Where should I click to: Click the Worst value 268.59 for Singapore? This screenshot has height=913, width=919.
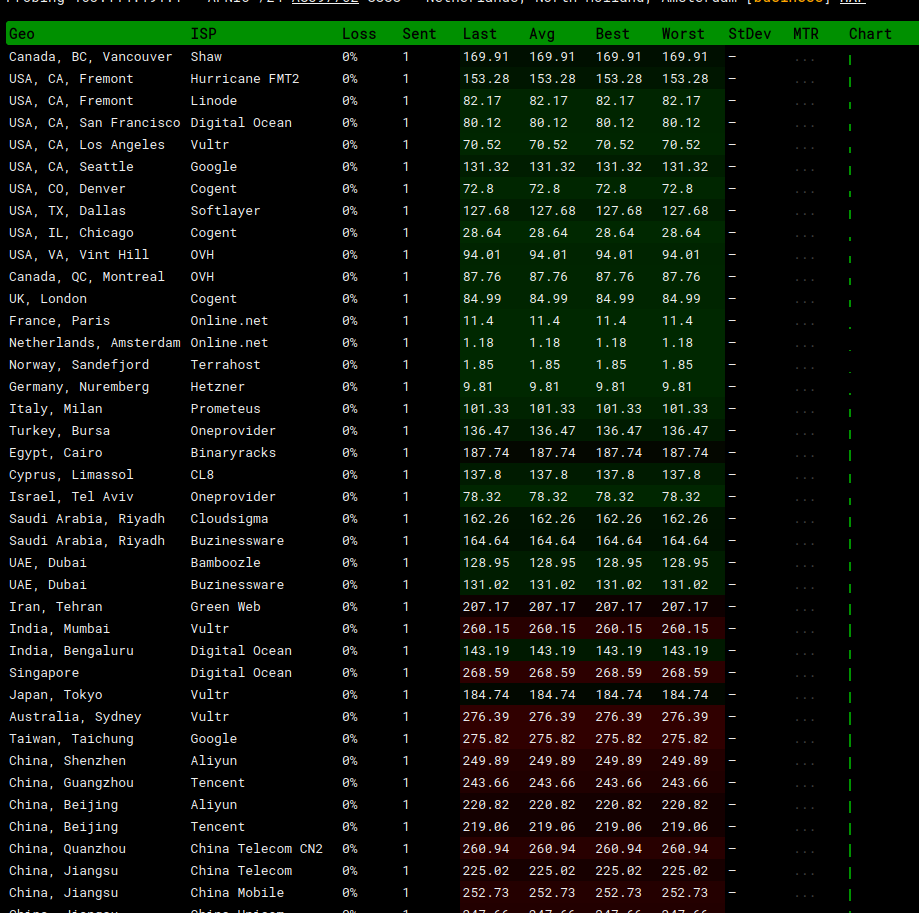(685, 673)
